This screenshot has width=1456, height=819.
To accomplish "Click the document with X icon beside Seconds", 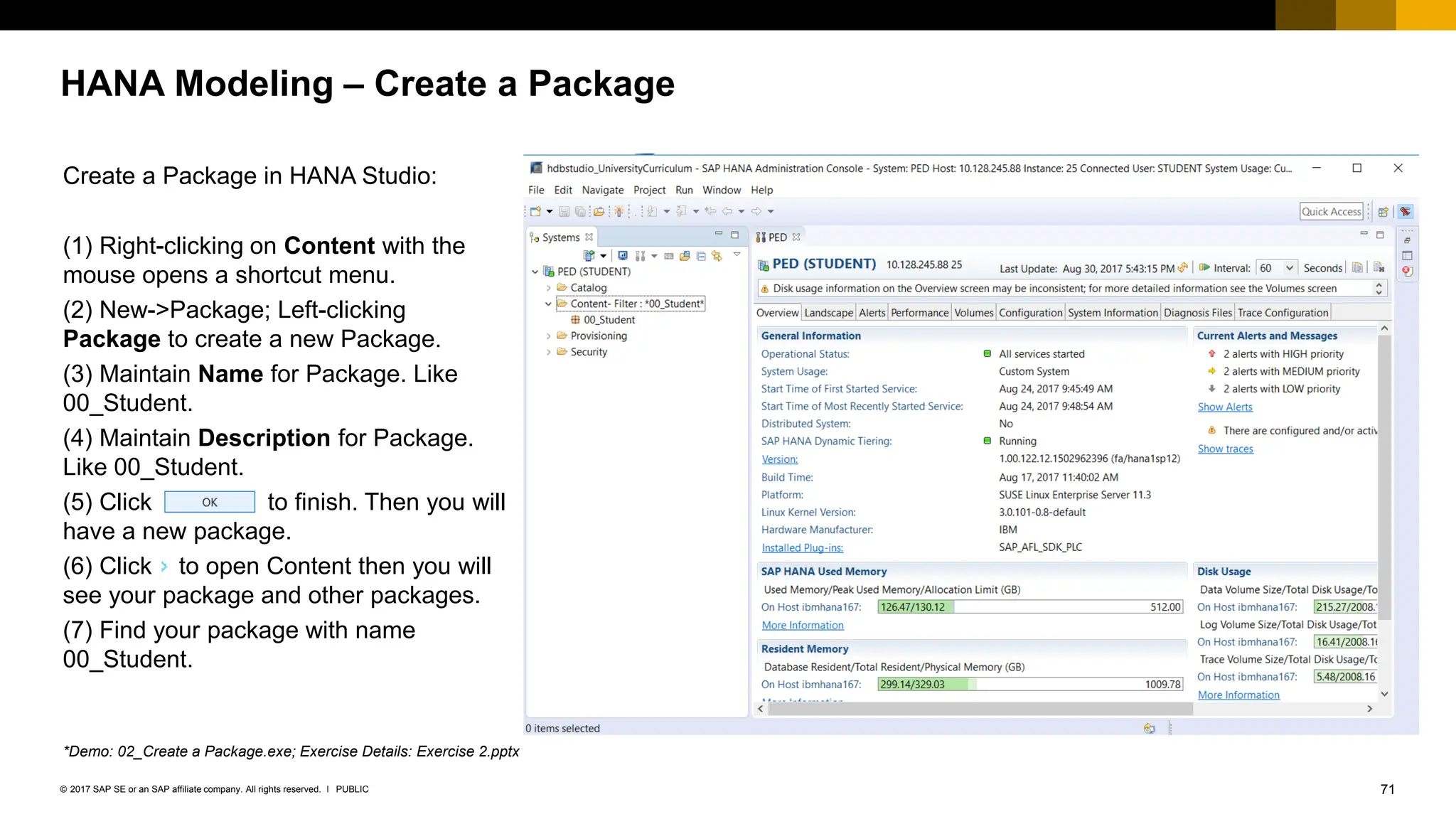I will point(1379,267).
